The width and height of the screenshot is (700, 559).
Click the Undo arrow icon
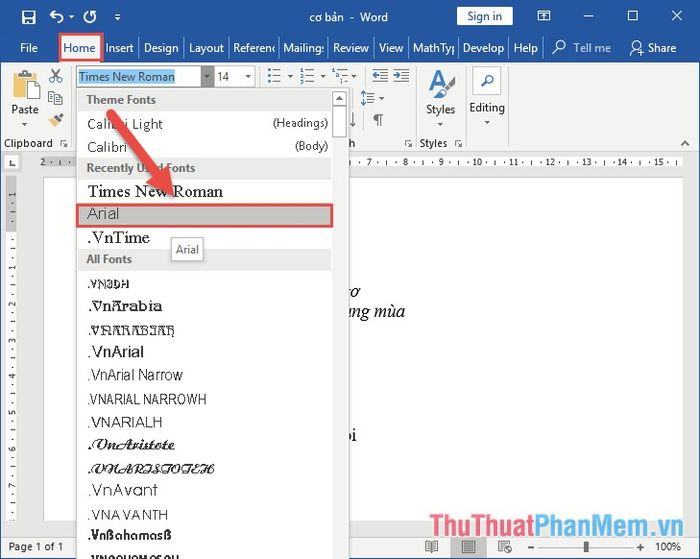coord(57,17)
